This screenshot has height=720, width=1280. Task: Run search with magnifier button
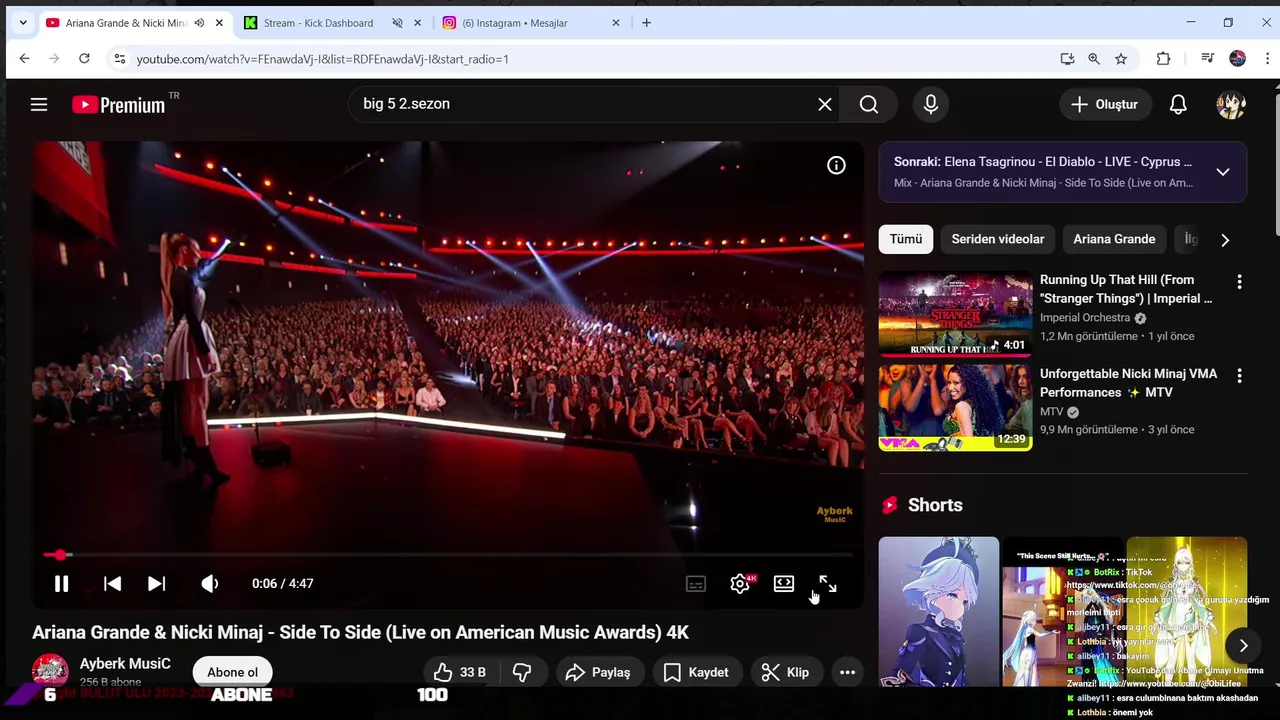(869, 104)
